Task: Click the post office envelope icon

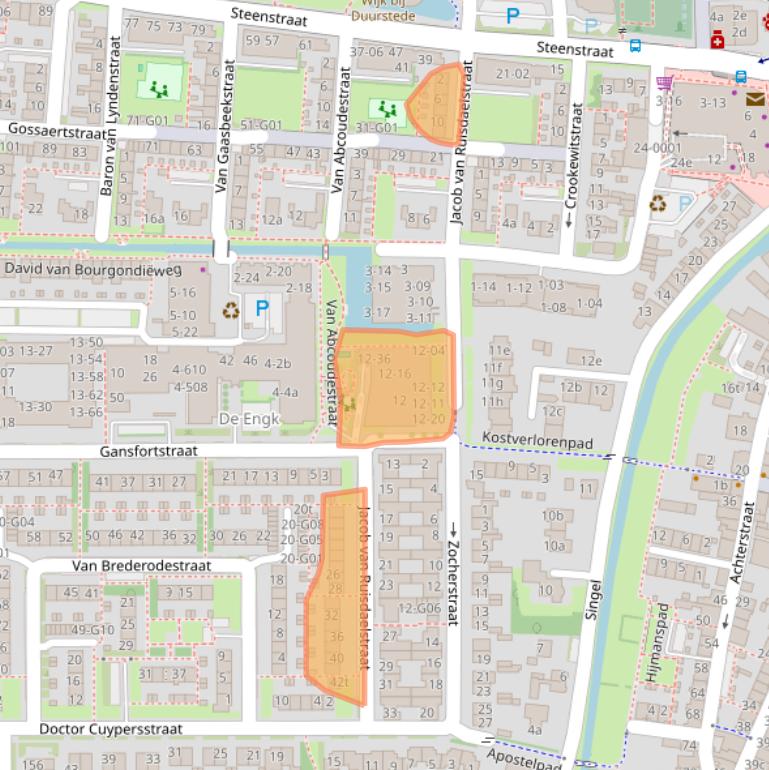Action: [x=754, y=99]
